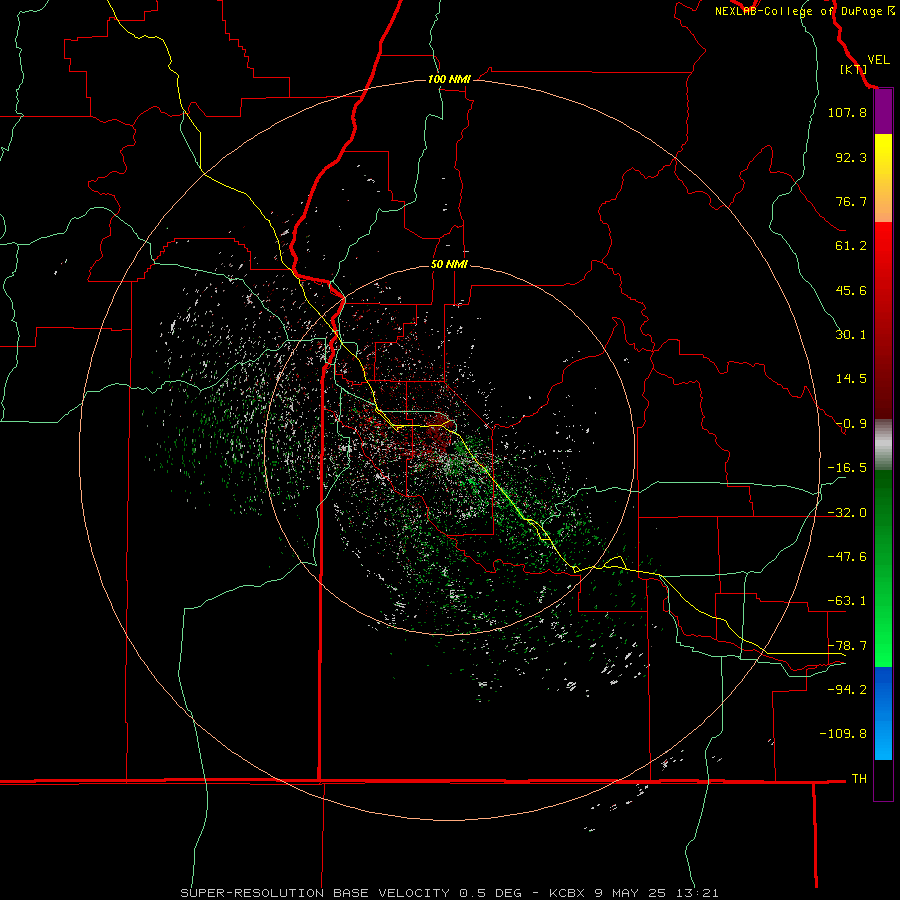Click the 92.3 velocity scale value
Viewport: 900px width, 900px height.
(x=851, y=157)
